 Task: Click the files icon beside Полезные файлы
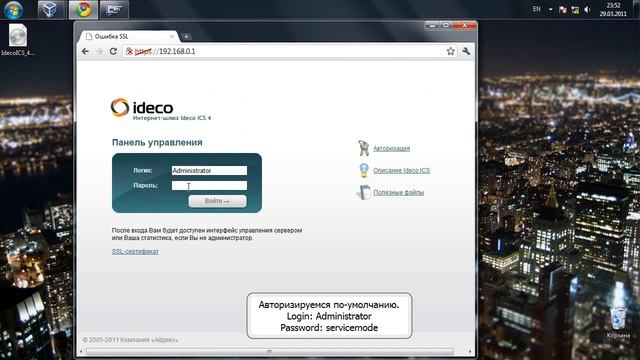point(364,192)
